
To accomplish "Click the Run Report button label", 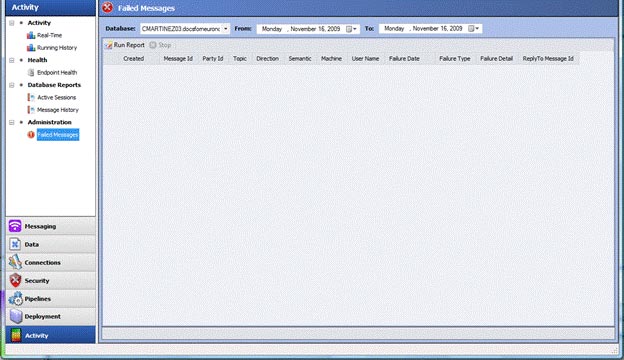I will click(x=129, y=45).
